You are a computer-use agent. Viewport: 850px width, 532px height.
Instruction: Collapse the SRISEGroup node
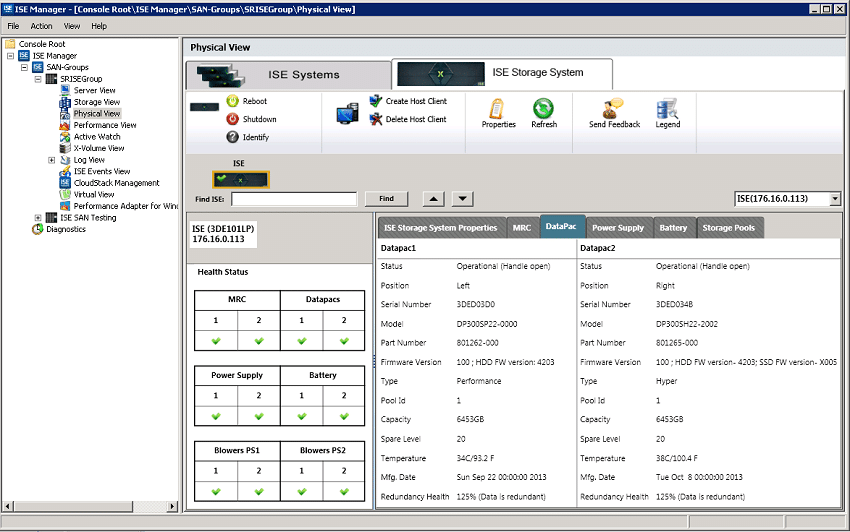(37, 79)
